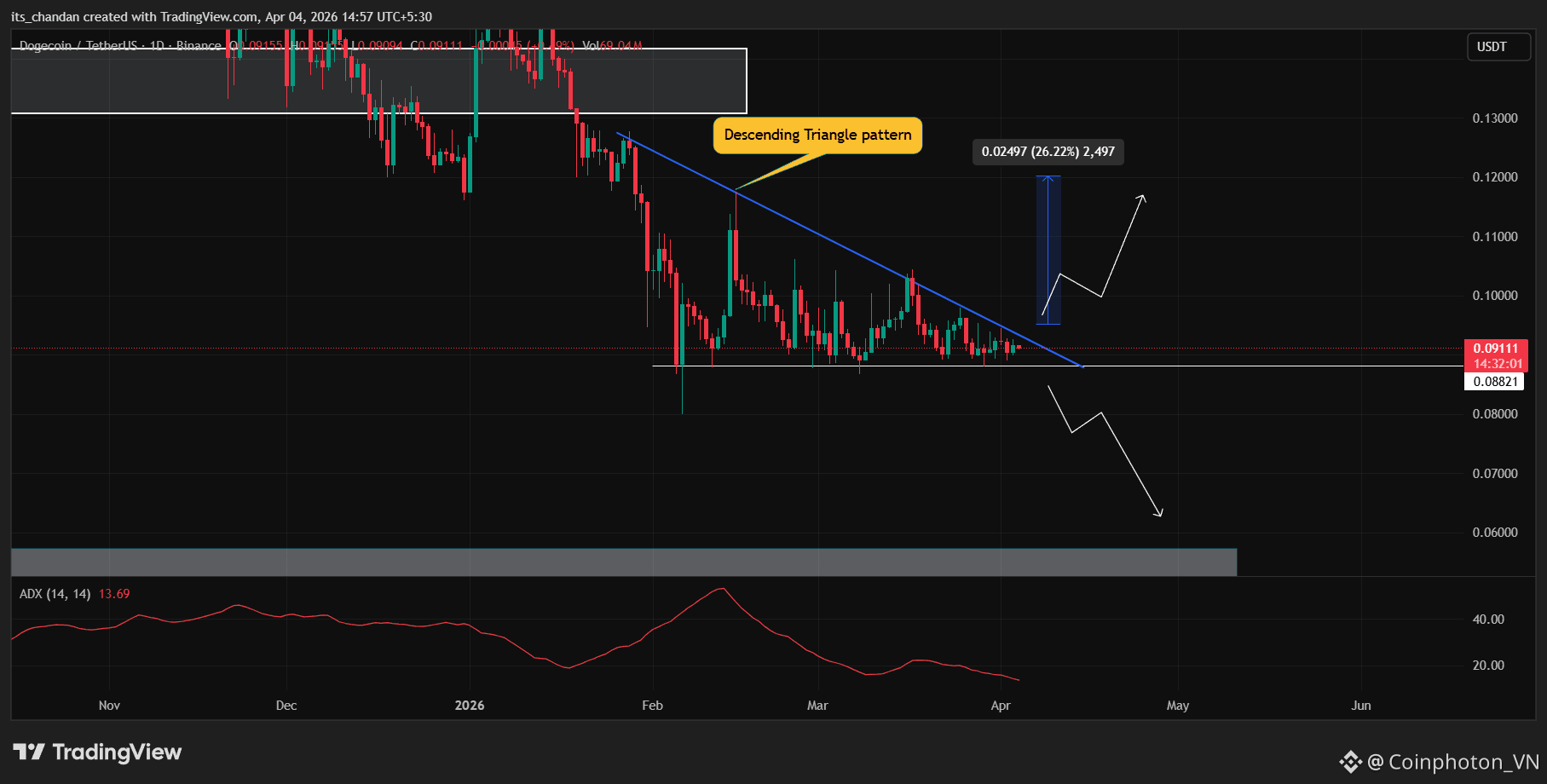
Task: Click the Feb label on the time axis
Action: [x=652, y=706]
